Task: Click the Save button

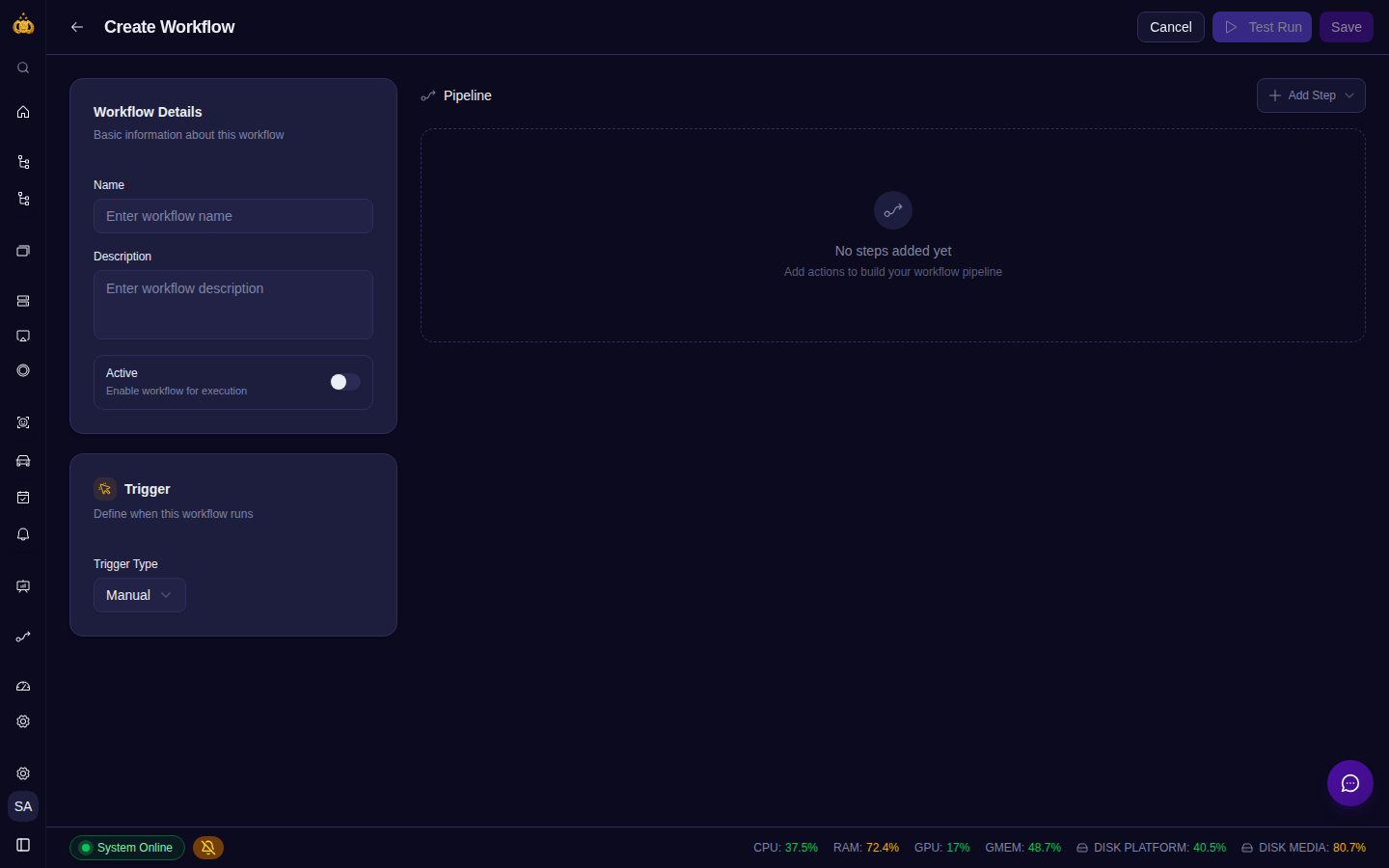Action: (x=1347, y=27)
